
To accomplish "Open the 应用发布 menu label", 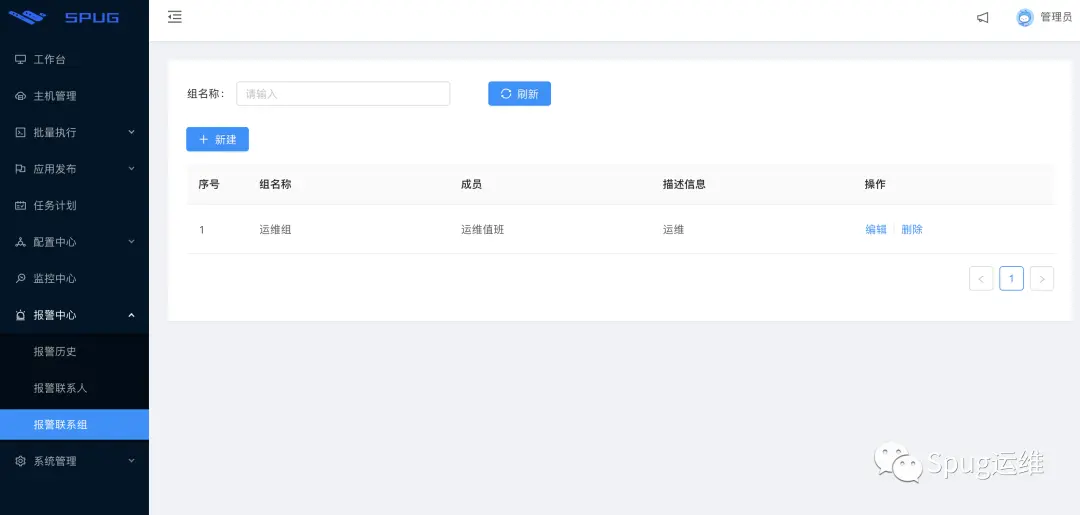I will pyautogui.click(x=55, y=169).
